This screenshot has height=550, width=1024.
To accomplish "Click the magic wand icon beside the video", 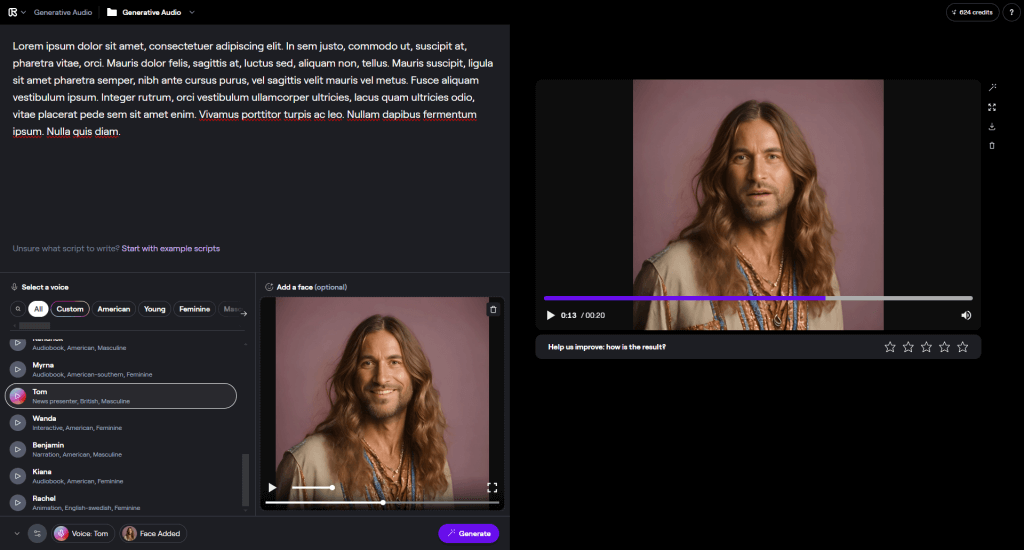I will coord(992,87).
